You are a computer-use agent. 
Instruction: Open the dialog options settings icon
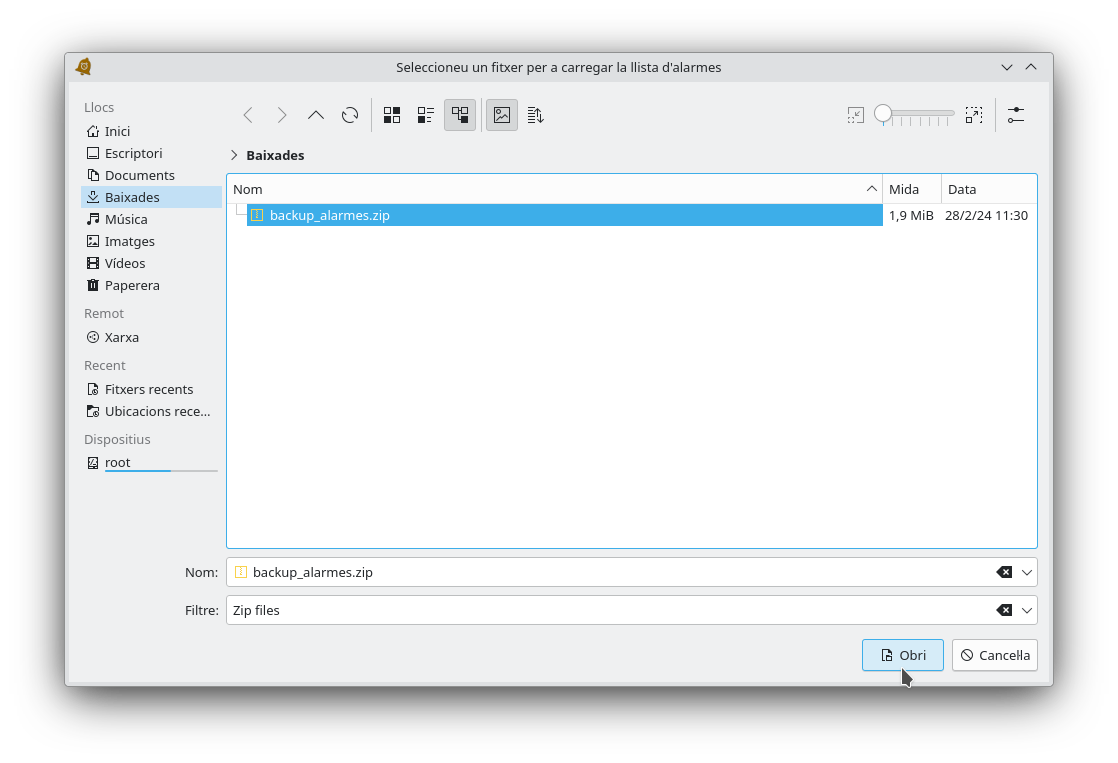pos(1016,115)
